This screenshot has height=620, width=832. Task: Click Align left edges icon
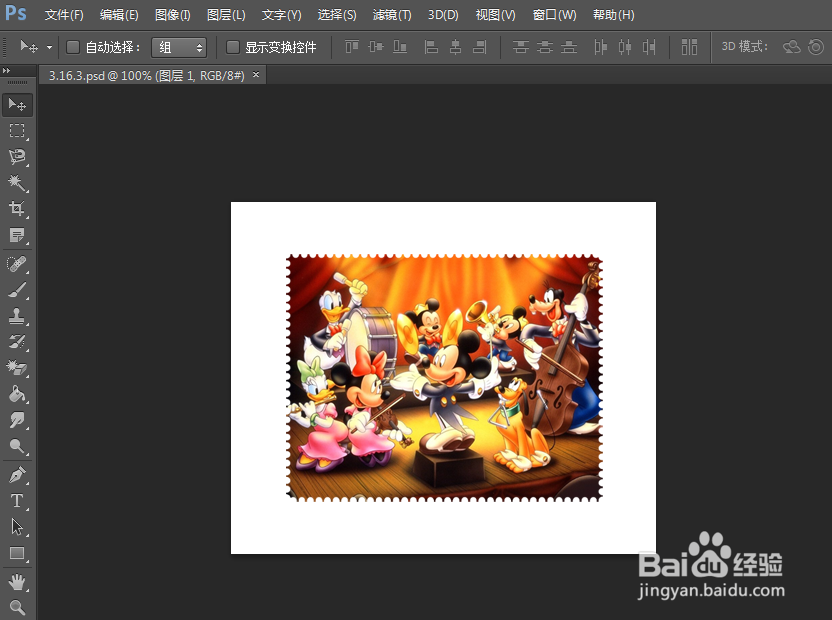pos(431,47)
